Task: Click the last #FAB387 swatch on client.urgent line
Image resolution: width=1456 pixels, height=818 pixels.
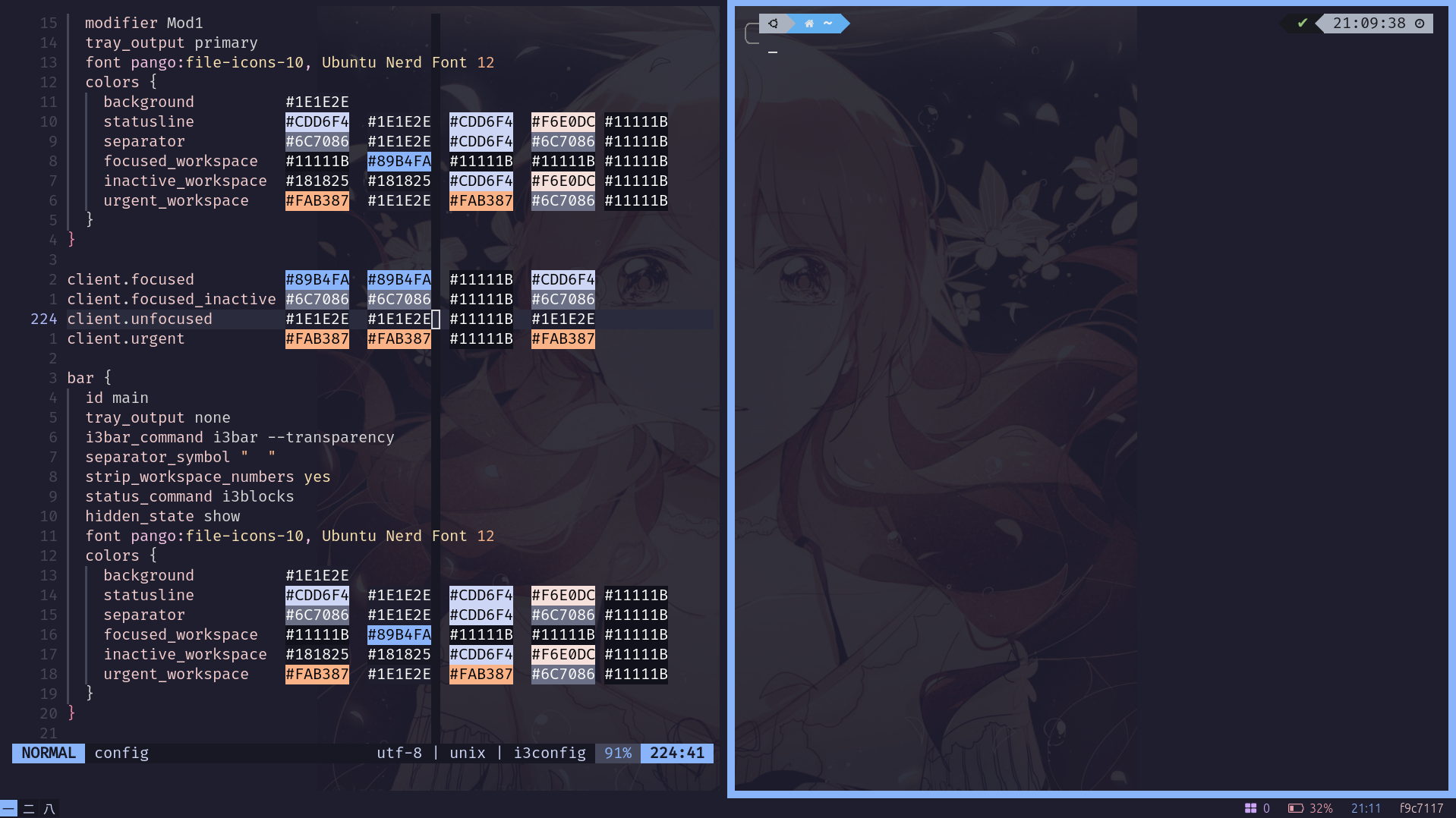Action: pos(563,338)
